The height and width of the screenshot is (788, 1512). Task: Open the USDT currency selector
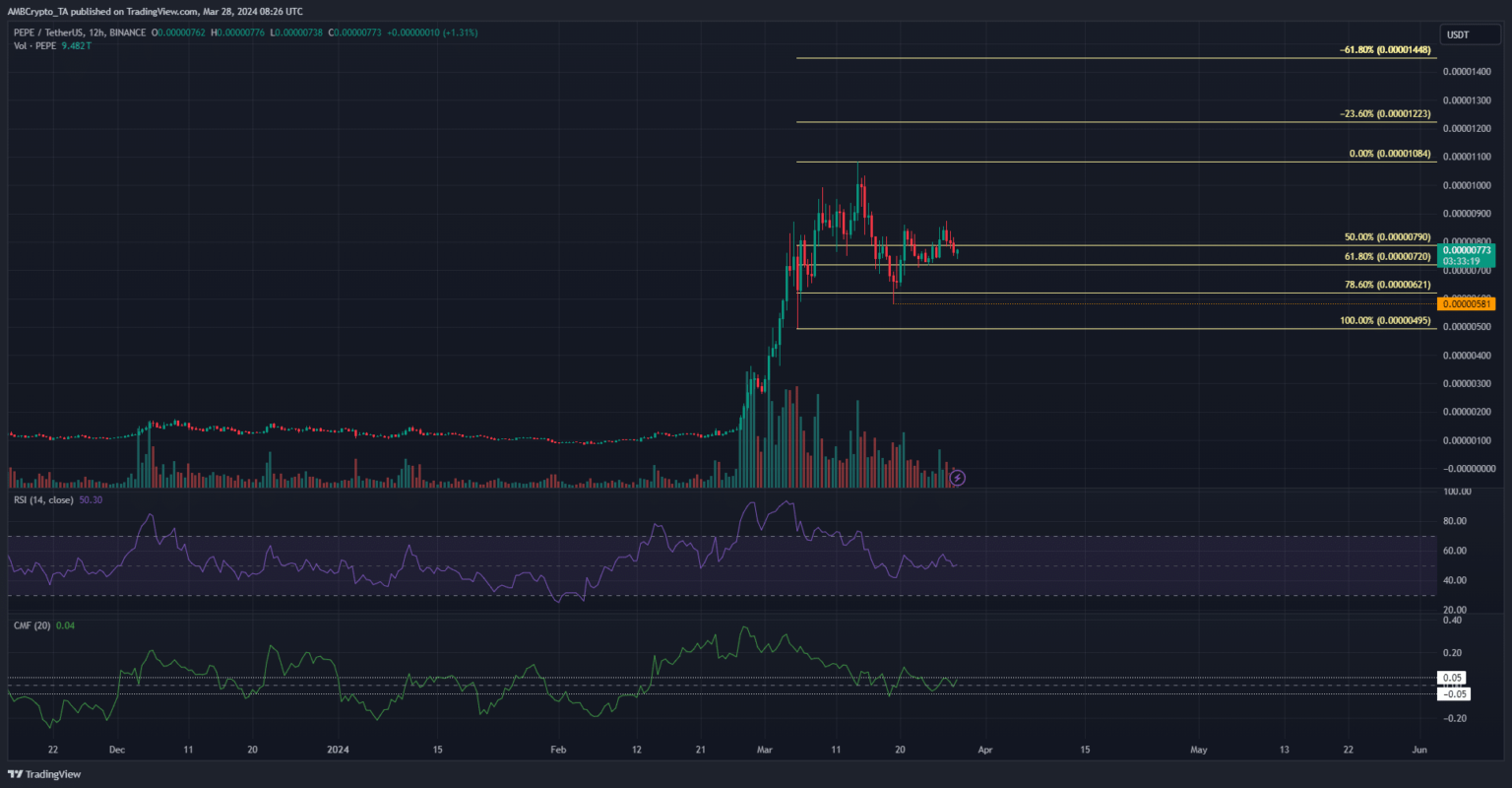point(1457,34)
